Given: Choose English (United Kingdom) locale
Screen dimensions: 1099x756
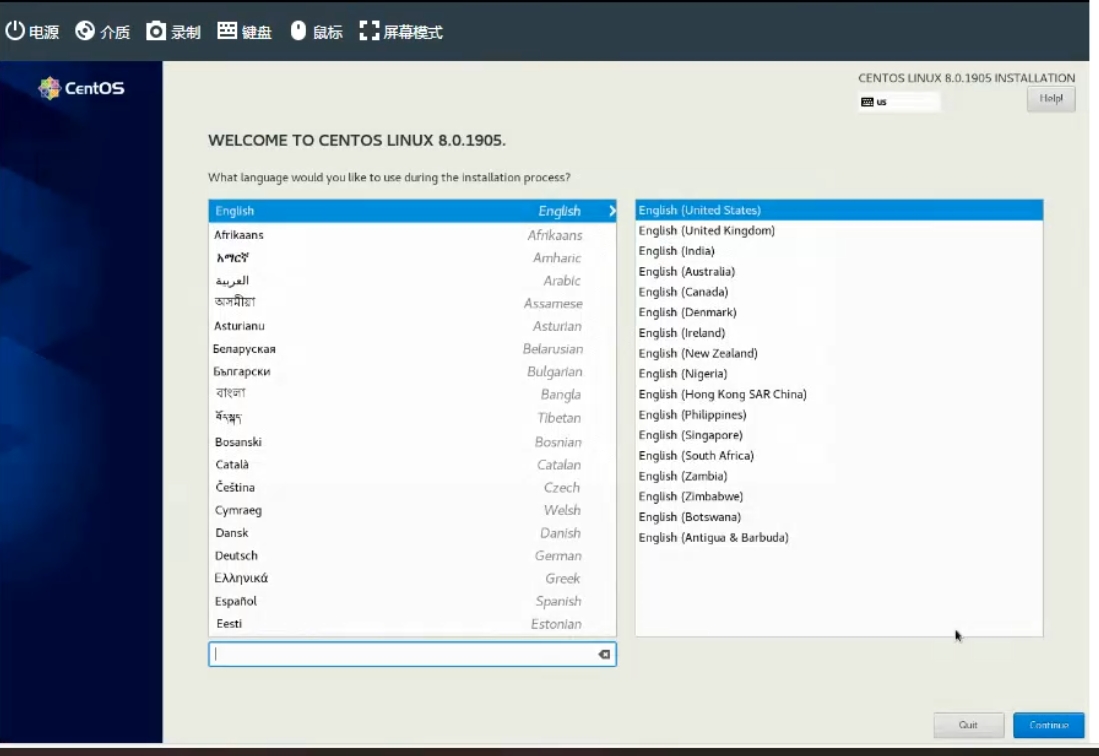Looking at the screenshot, I should click(839, 231).
